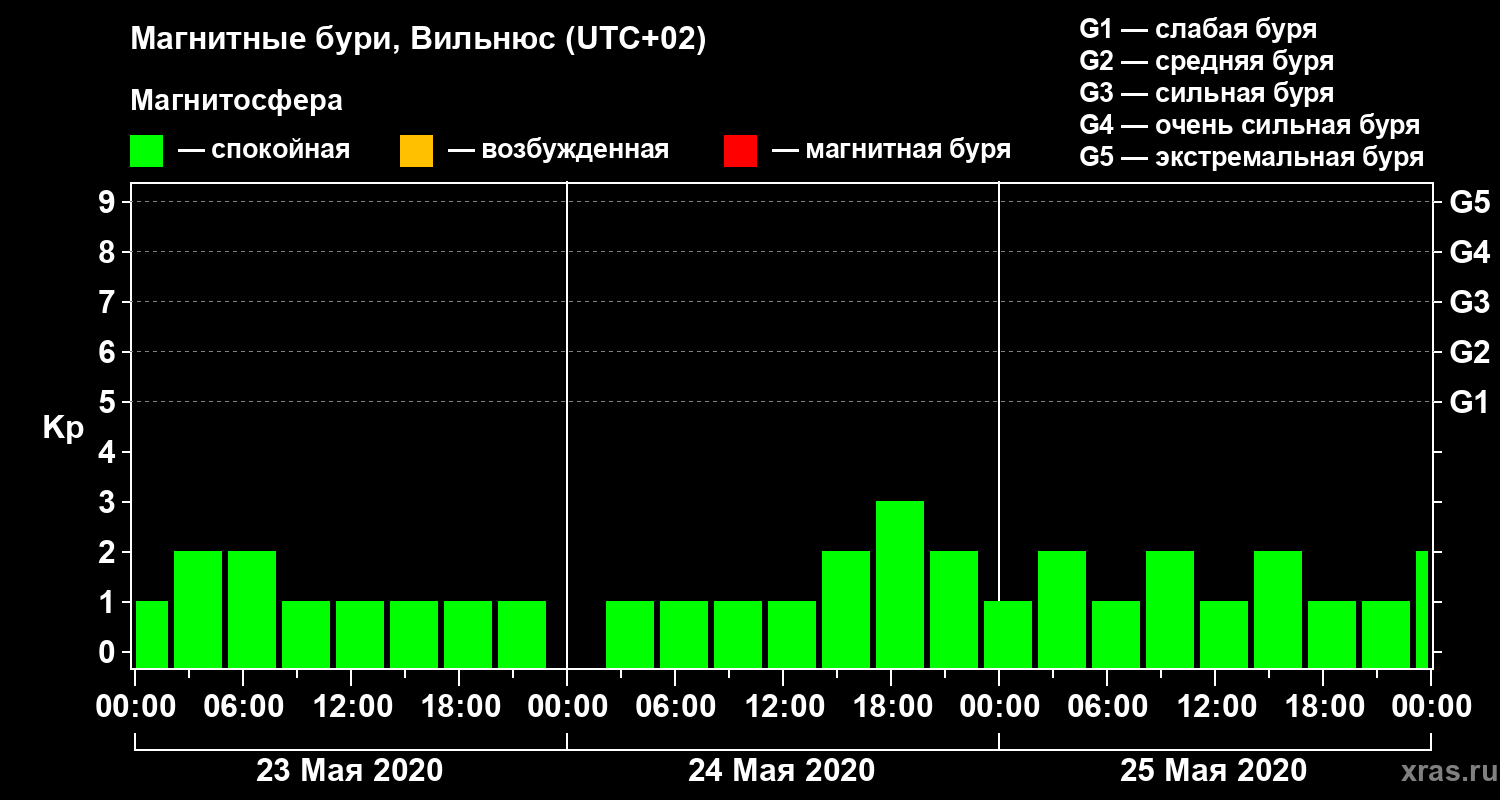
Task: Click the 'G2 — средняя буря' legend line
Action: 1207,61
